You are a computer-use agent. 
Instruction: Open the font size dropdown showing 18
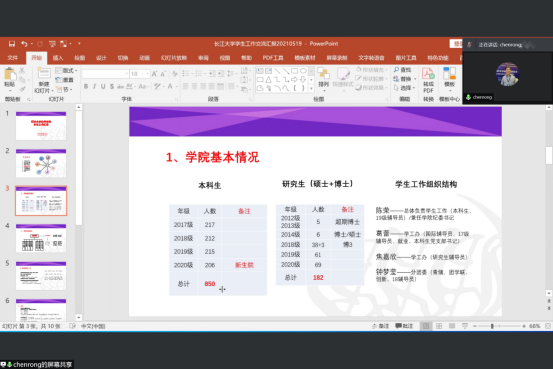point(140,74)
